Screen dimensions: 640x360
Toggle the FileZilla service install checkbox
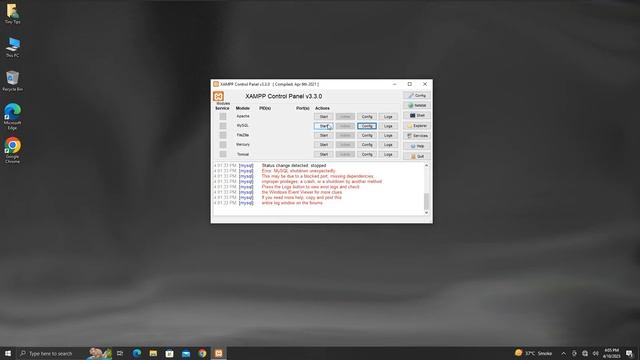pos(223,135)
